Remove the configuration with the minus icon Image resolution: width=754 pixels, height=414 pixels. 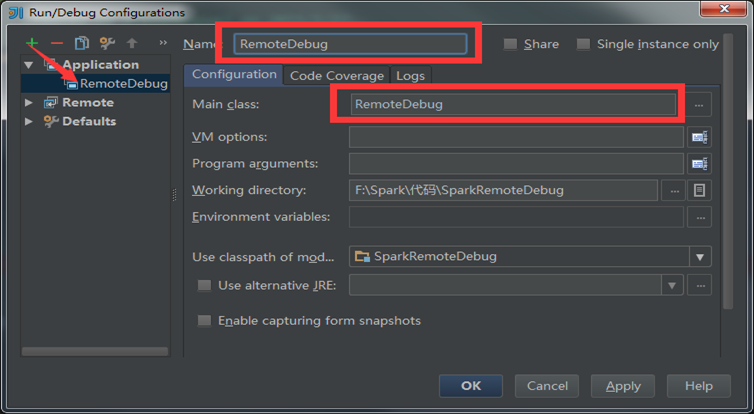pyautogui.click(x=57, y=43)
